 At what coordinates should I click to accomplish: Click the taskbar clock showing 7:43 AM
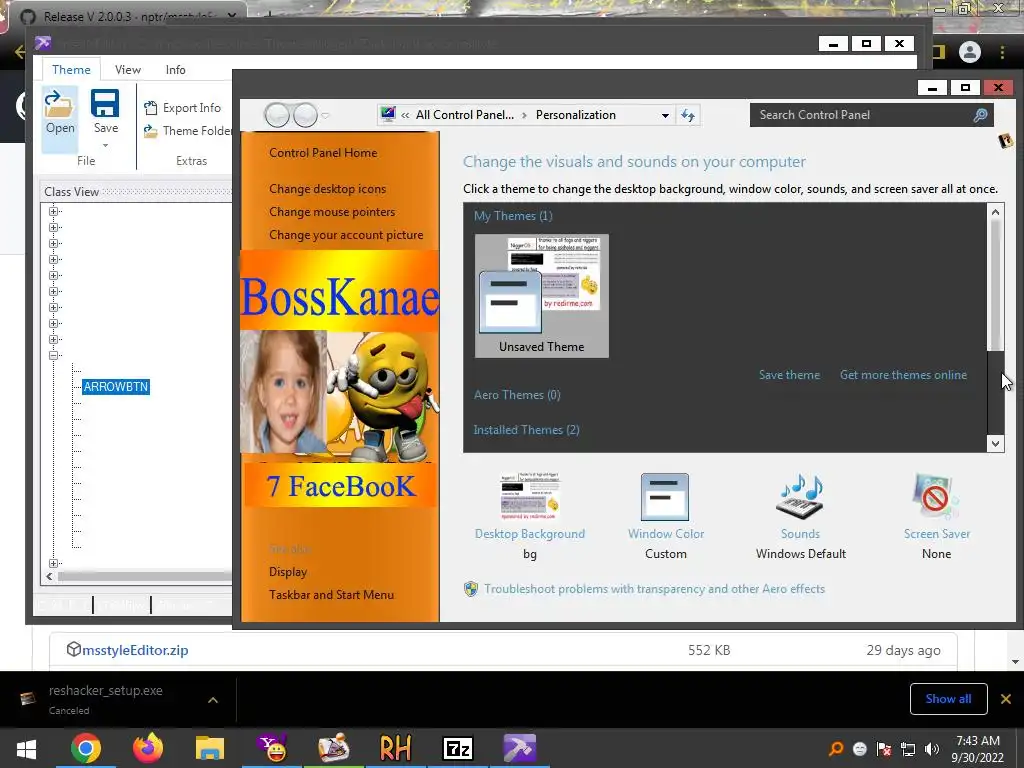coord(978,749)
